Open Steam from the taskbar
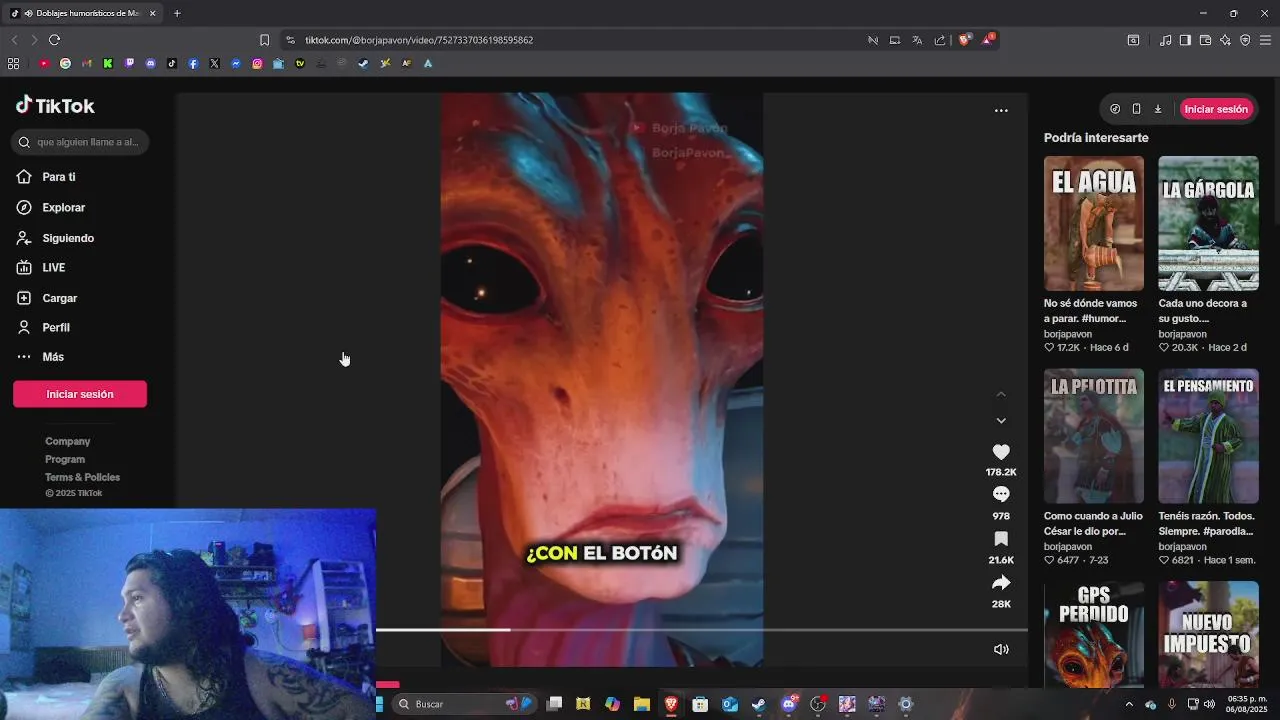1280x720 pixels. (759, 704)
